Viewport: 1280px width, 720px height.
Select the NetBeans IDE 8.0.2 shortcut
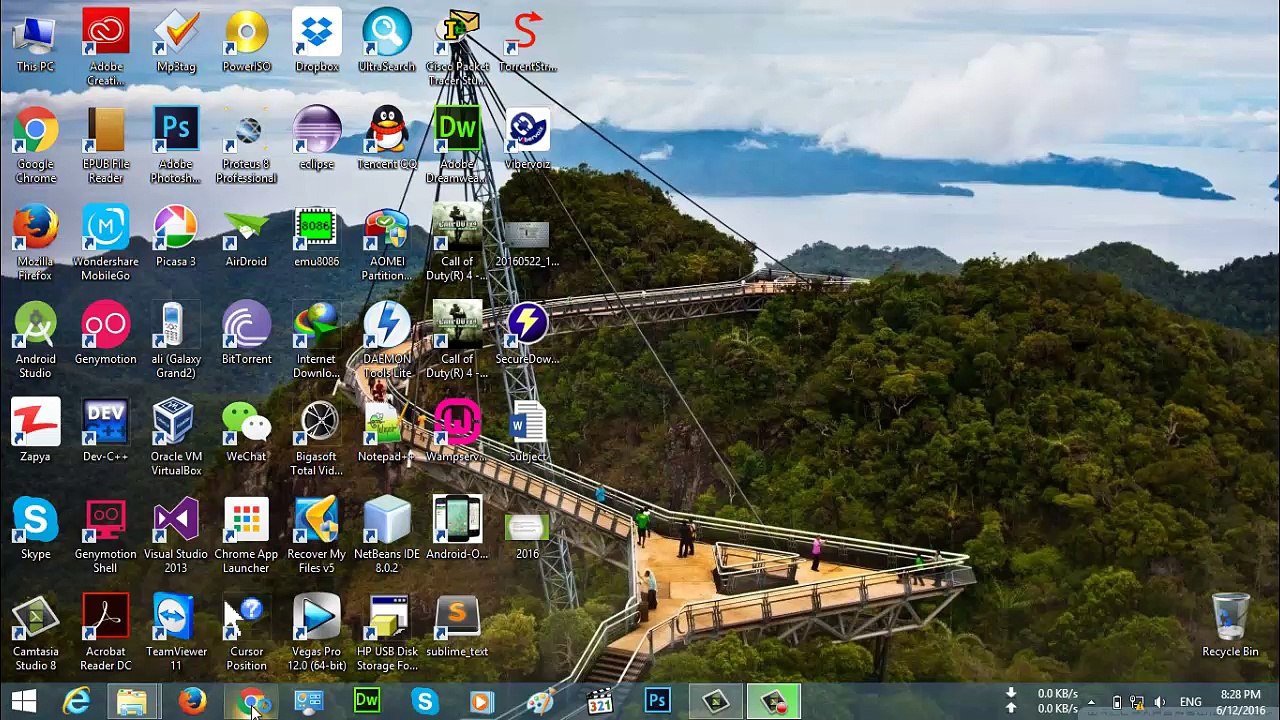click(x=387, y=535)
